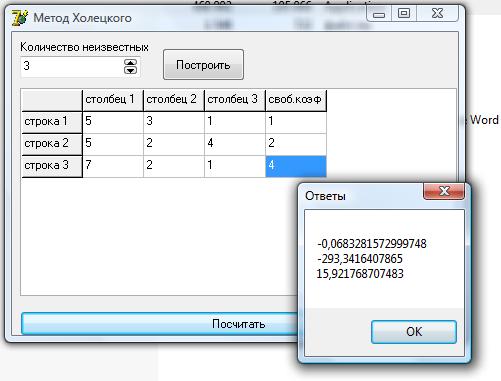Select cell строка 1, своб.коэф
This screenshot has width=501, height=381.
click(x=296, y=122)
